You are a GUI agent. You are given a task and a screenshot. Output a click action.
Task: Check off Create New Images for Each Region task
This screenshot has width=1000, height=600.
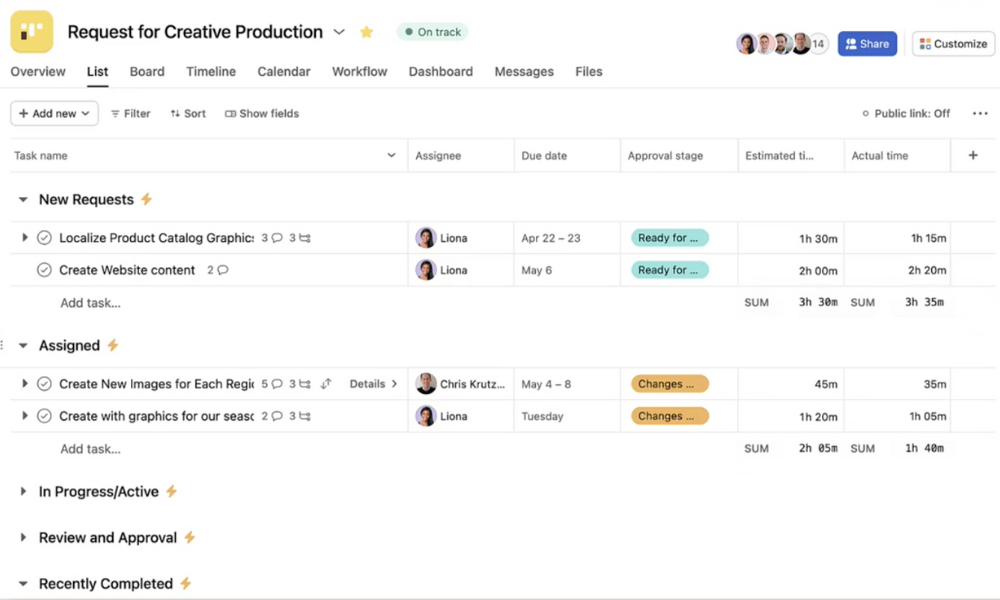coord(44,384)
